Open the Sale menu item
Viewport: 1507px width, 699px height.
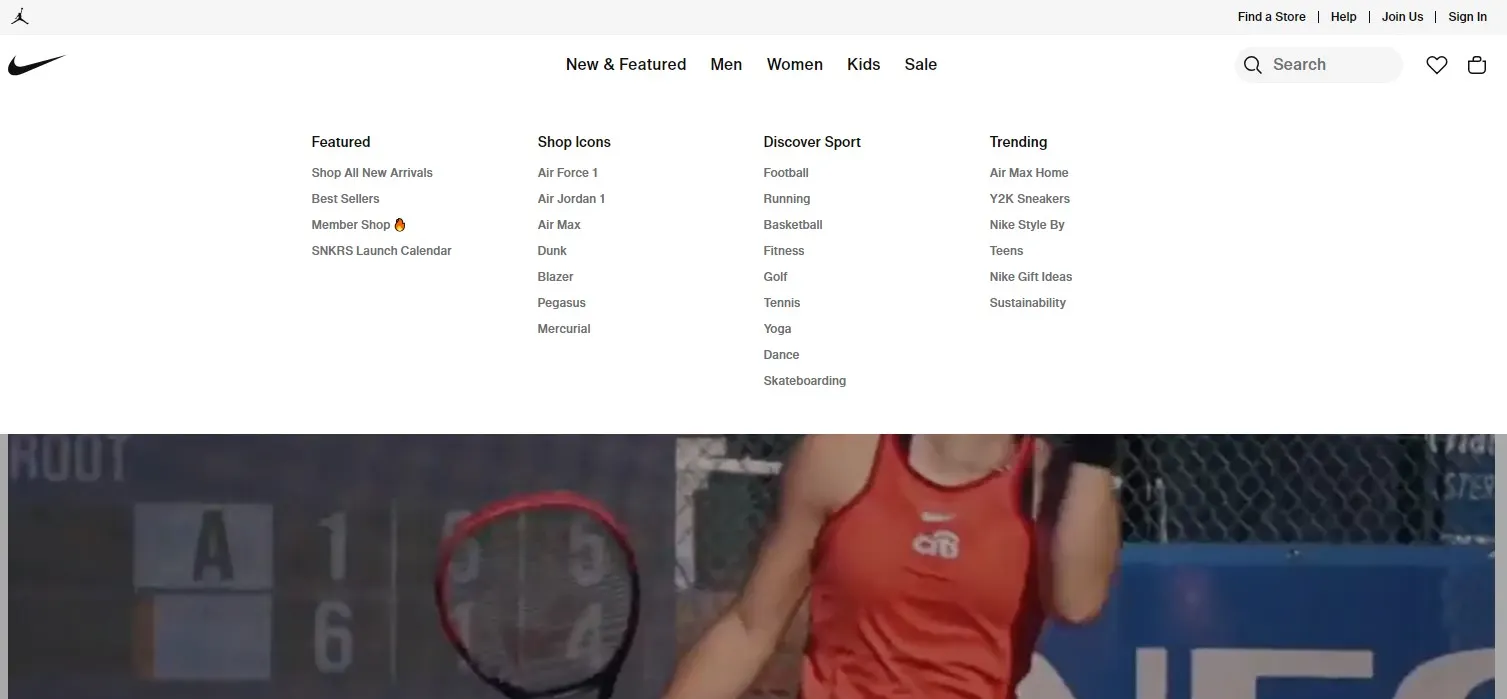[x=920, y=64]
